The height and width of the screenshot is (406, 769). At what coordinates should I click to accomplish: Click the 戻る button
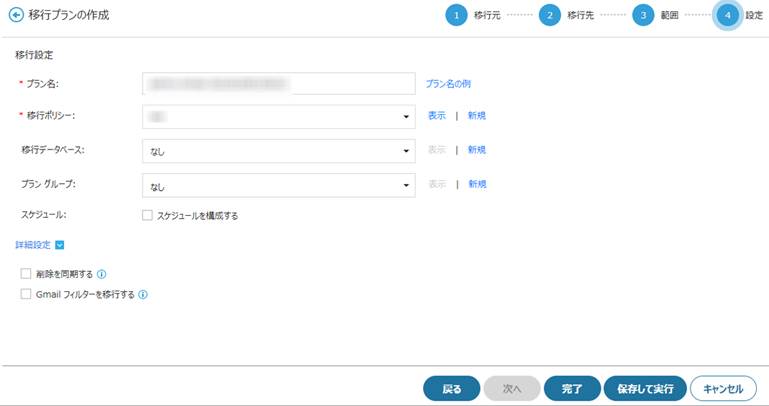451,389
